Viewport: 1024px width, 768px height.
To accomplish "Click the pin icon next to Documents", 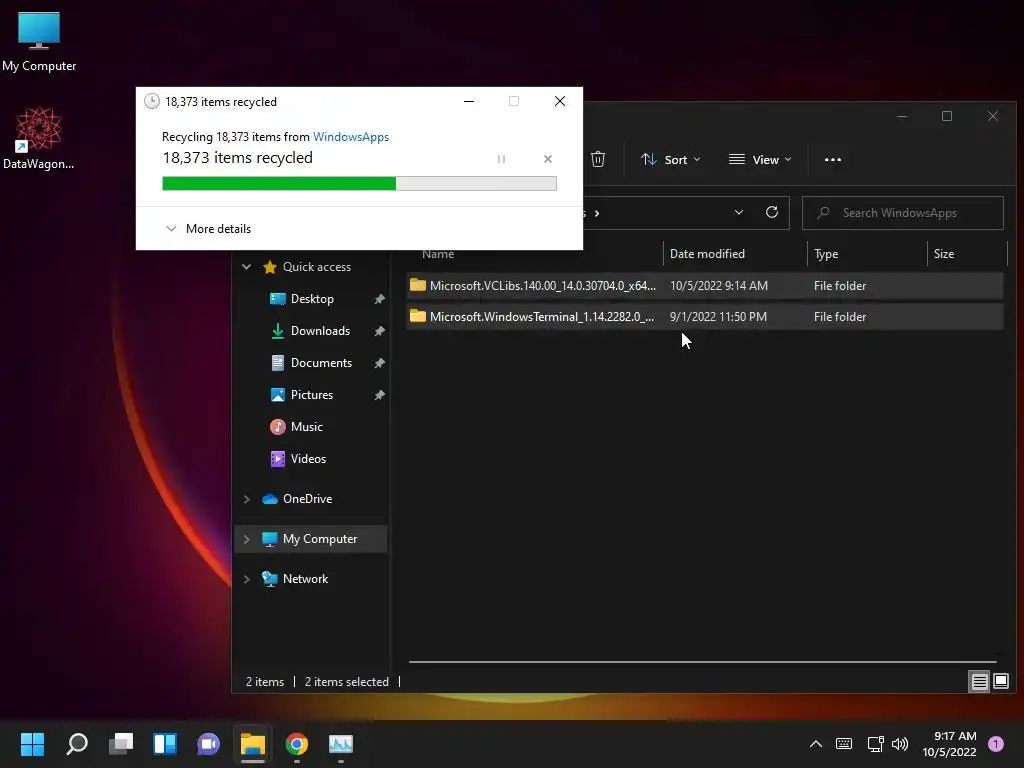I will click(x=379, y=363).
